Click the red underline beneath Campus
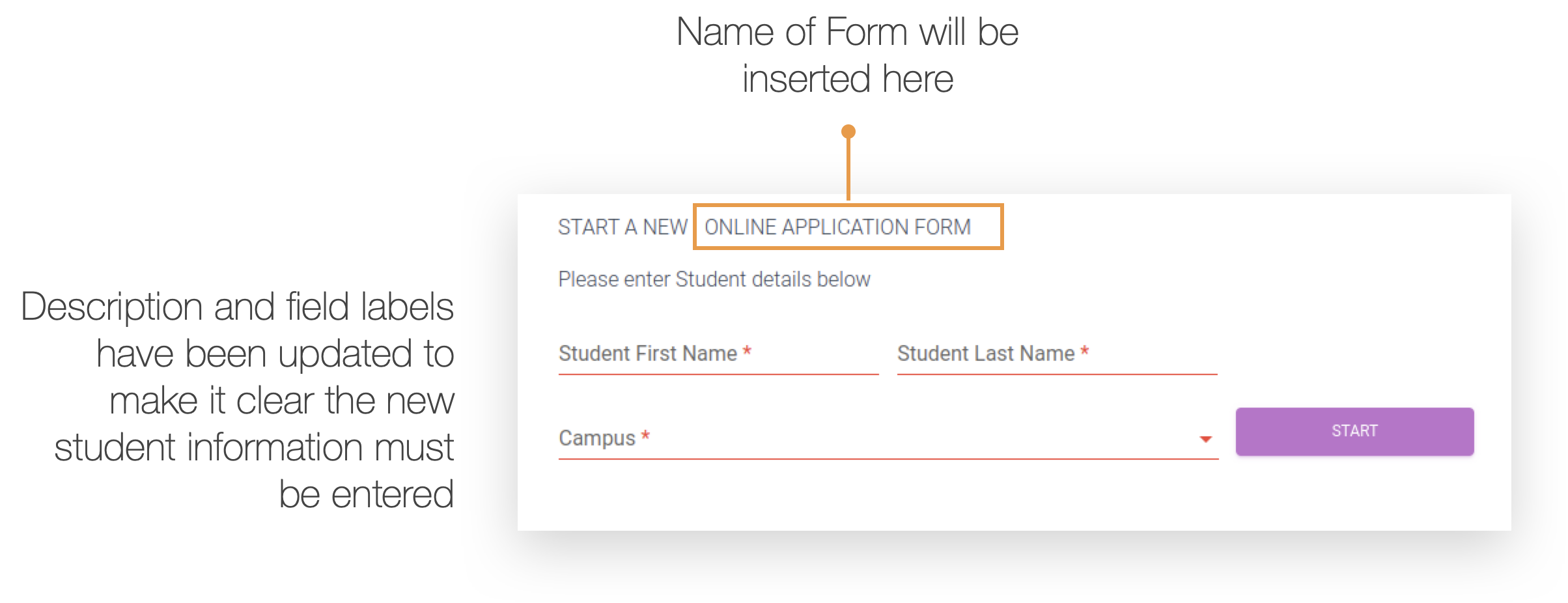 coord(887,459)
